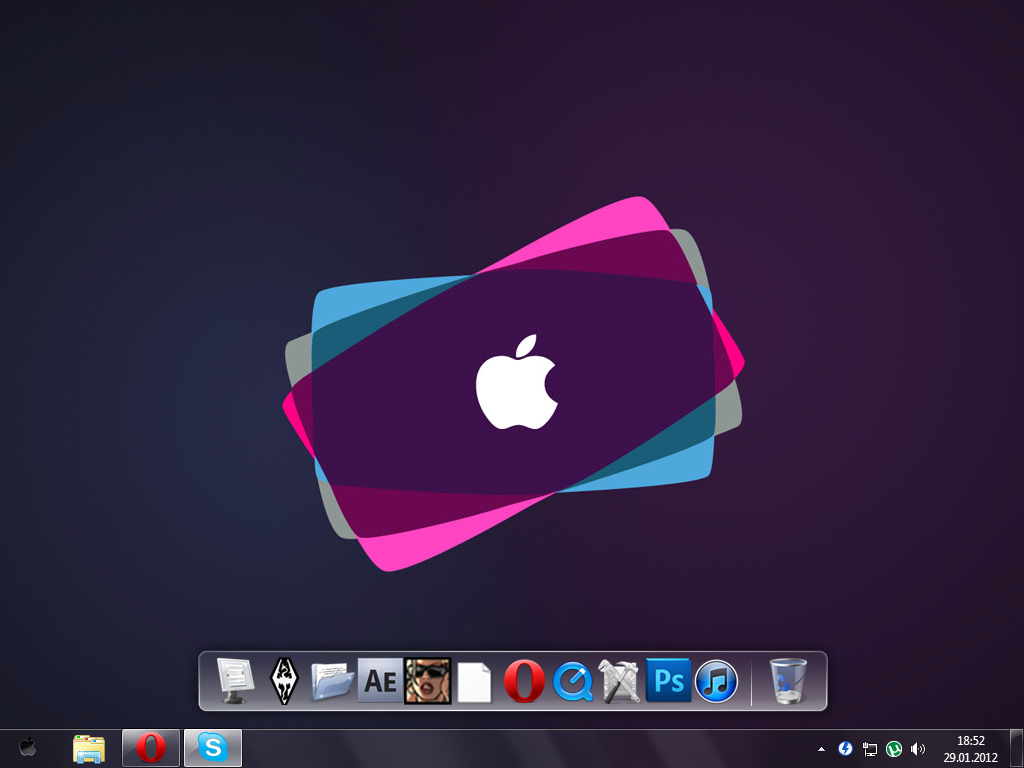The width and height of the screenshot is (1024, 768).
Task: Open network connection tray icon
Action: tap(870, 749)
